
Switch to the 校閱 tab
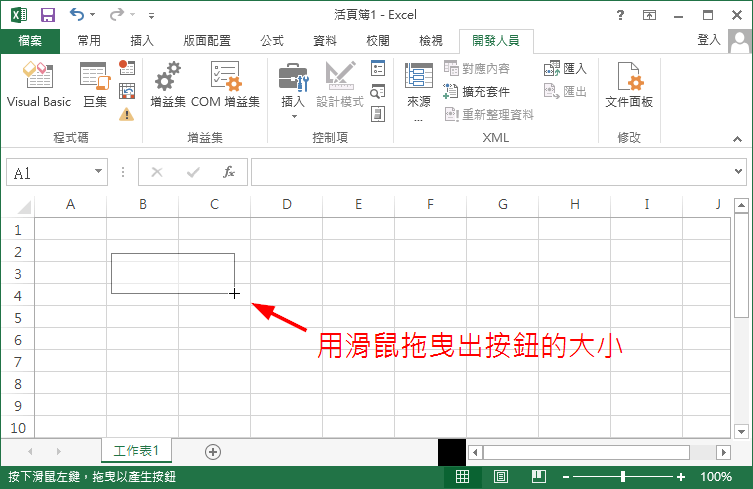[x=378, y=41]
